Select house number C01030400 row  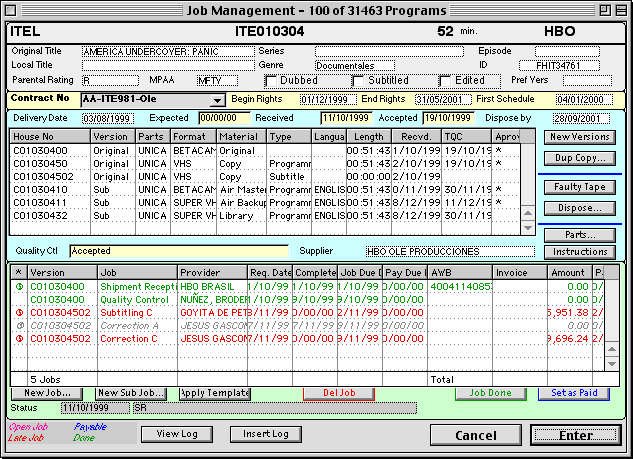(x=265, y=151)
